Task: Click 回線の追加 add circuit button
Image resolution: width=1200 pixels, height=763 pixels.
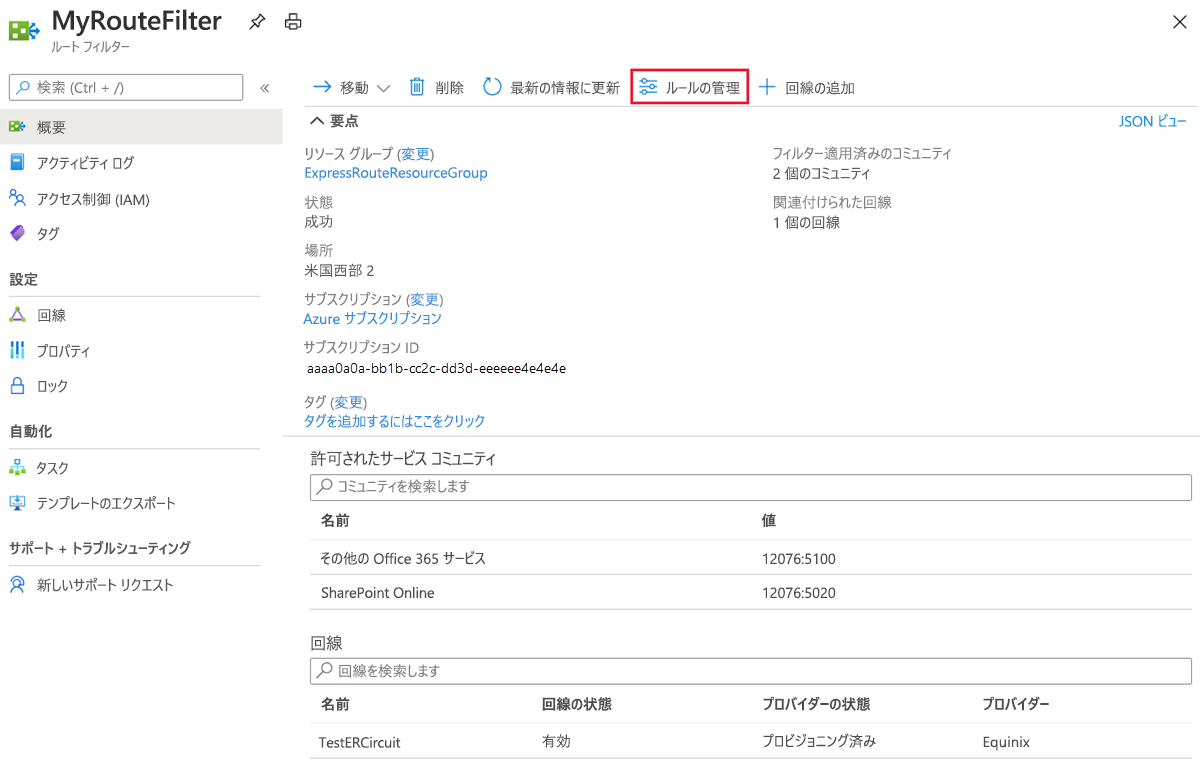Action: pyautogui.click(x=807, y=87)
